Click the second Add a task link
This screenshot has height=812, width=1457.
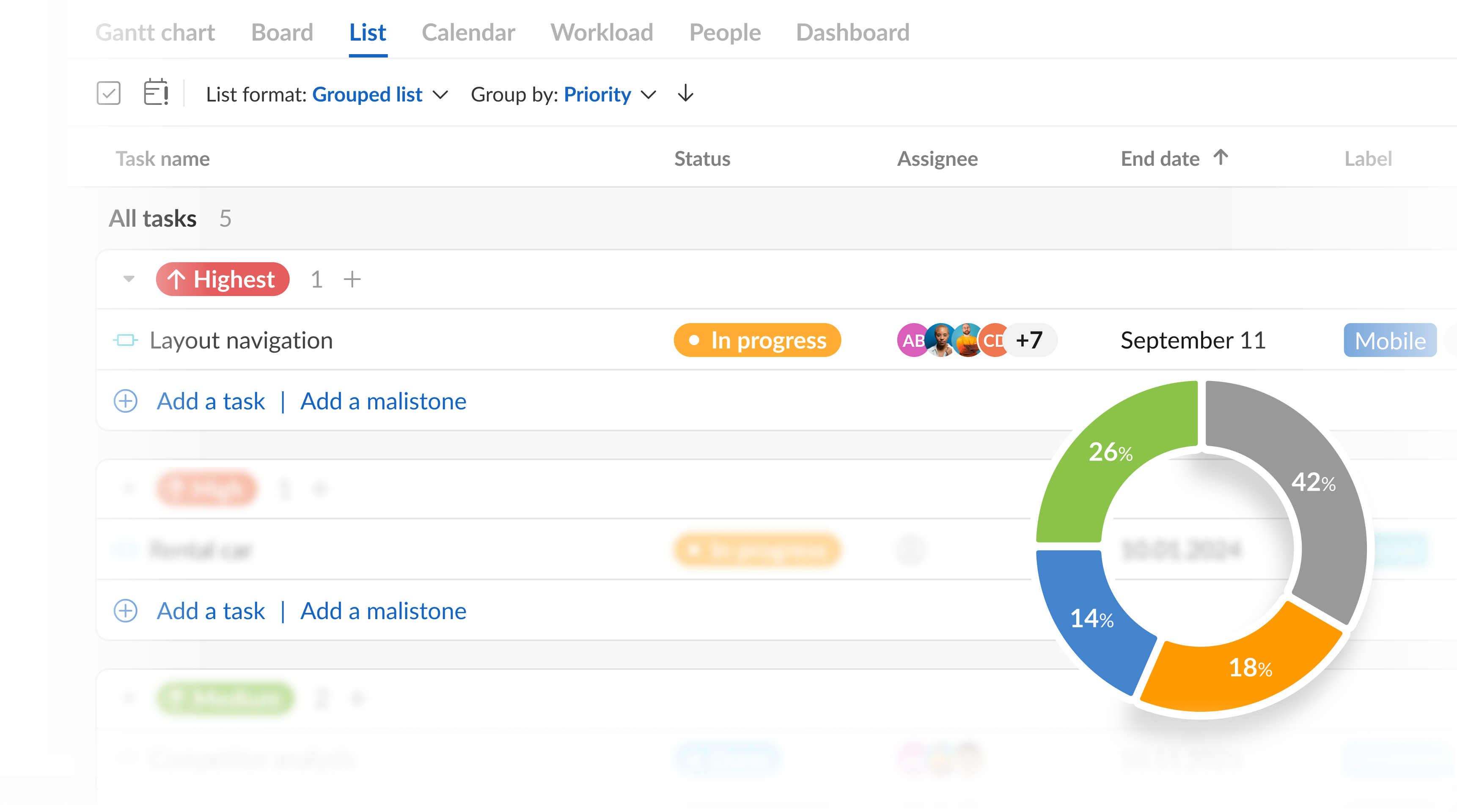210,611
